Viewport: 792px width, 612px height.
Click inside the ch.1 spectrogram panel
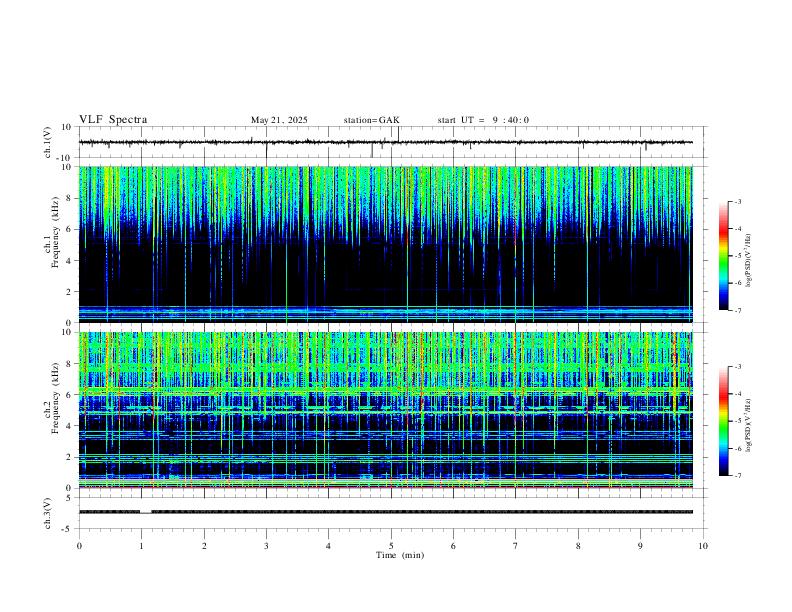click(x=386, y=244)
